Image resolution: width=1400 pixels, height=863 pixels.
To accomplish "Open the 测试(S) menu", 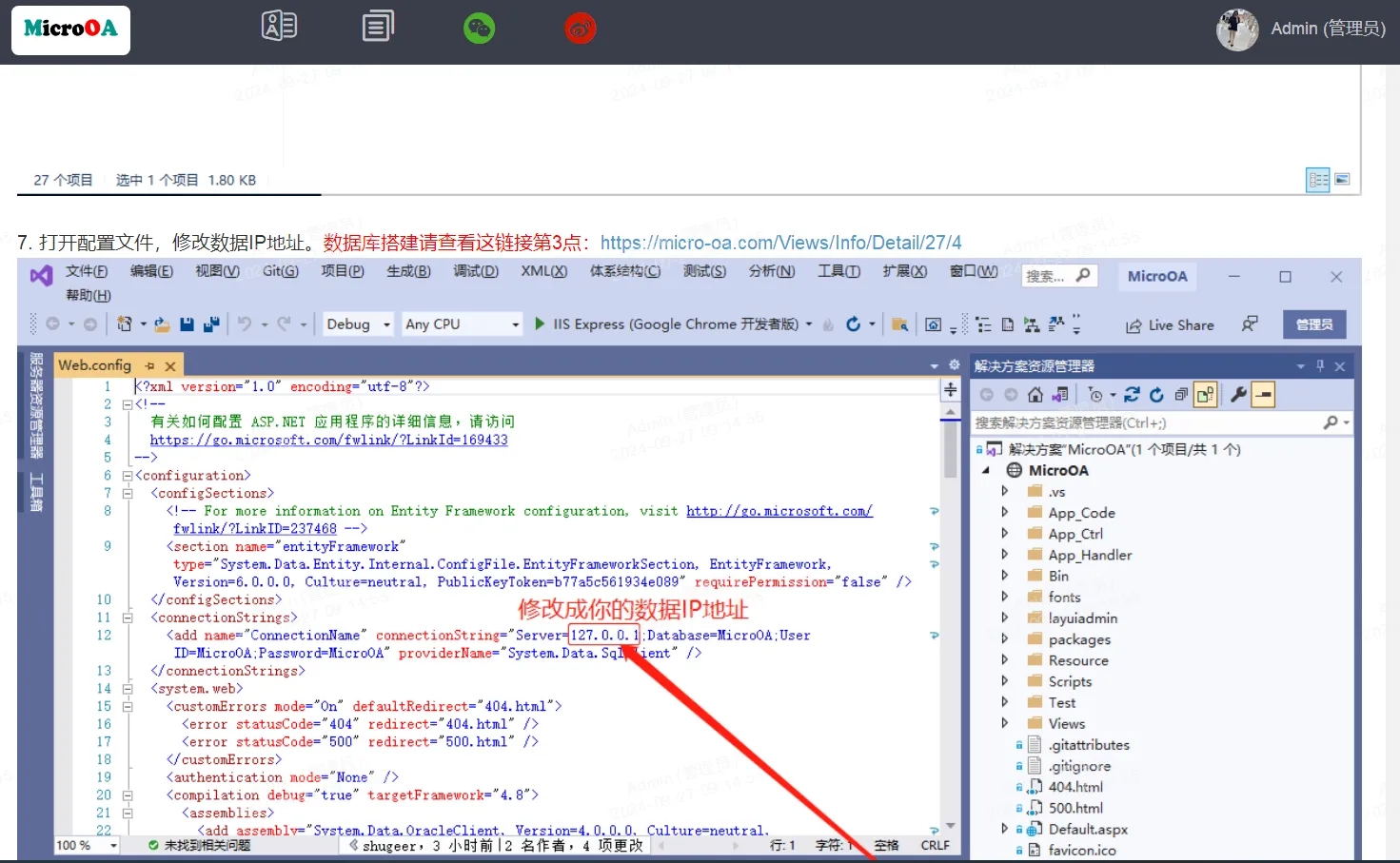I will 704,271.
